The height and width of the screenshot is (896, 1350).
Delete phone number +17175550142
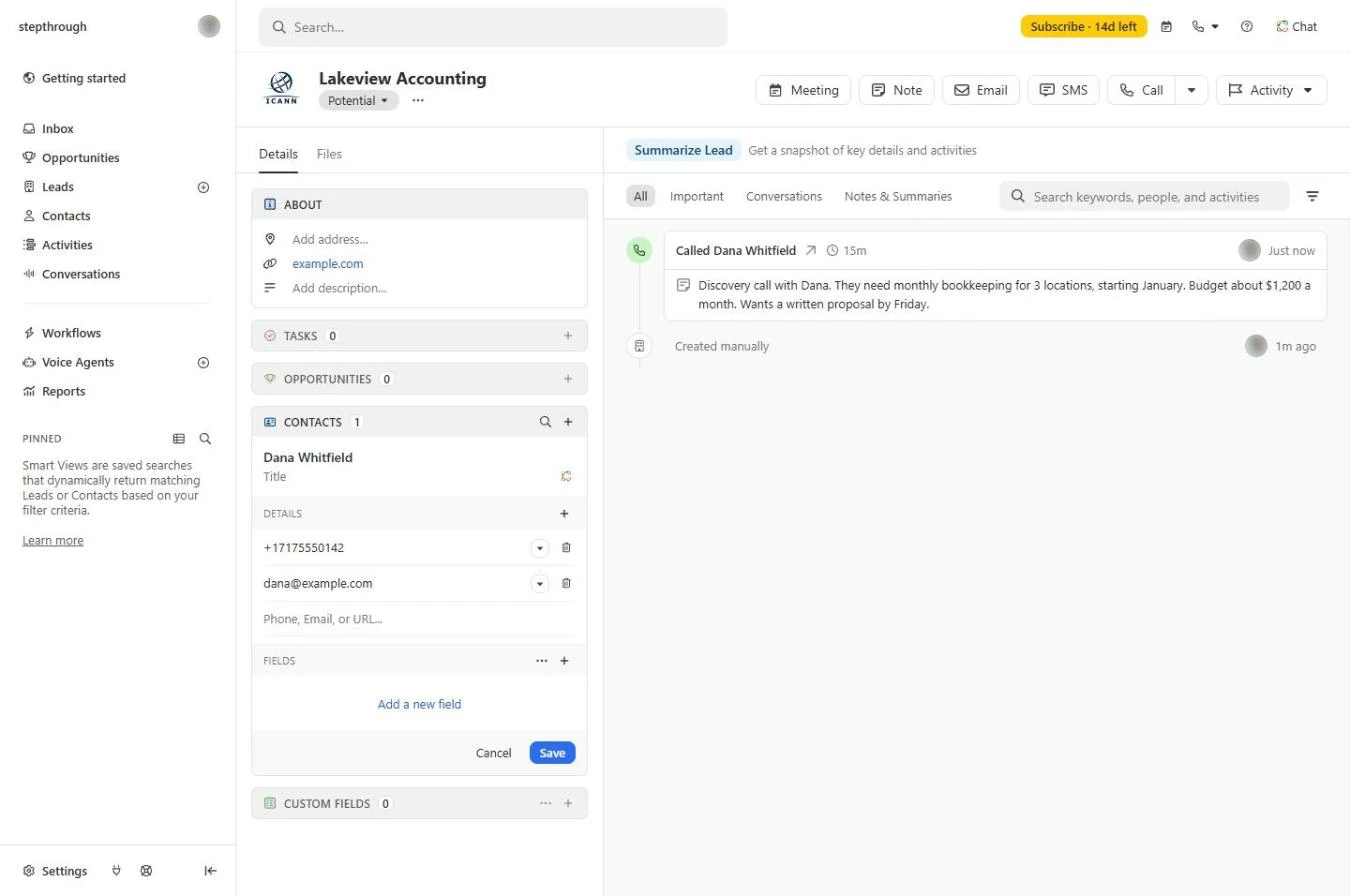coord(566,548)
